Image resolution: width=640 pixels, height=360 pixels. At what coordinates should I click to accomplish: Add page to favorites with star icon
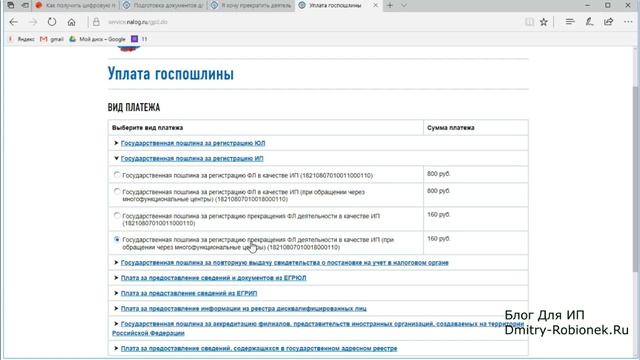point(544,22)
